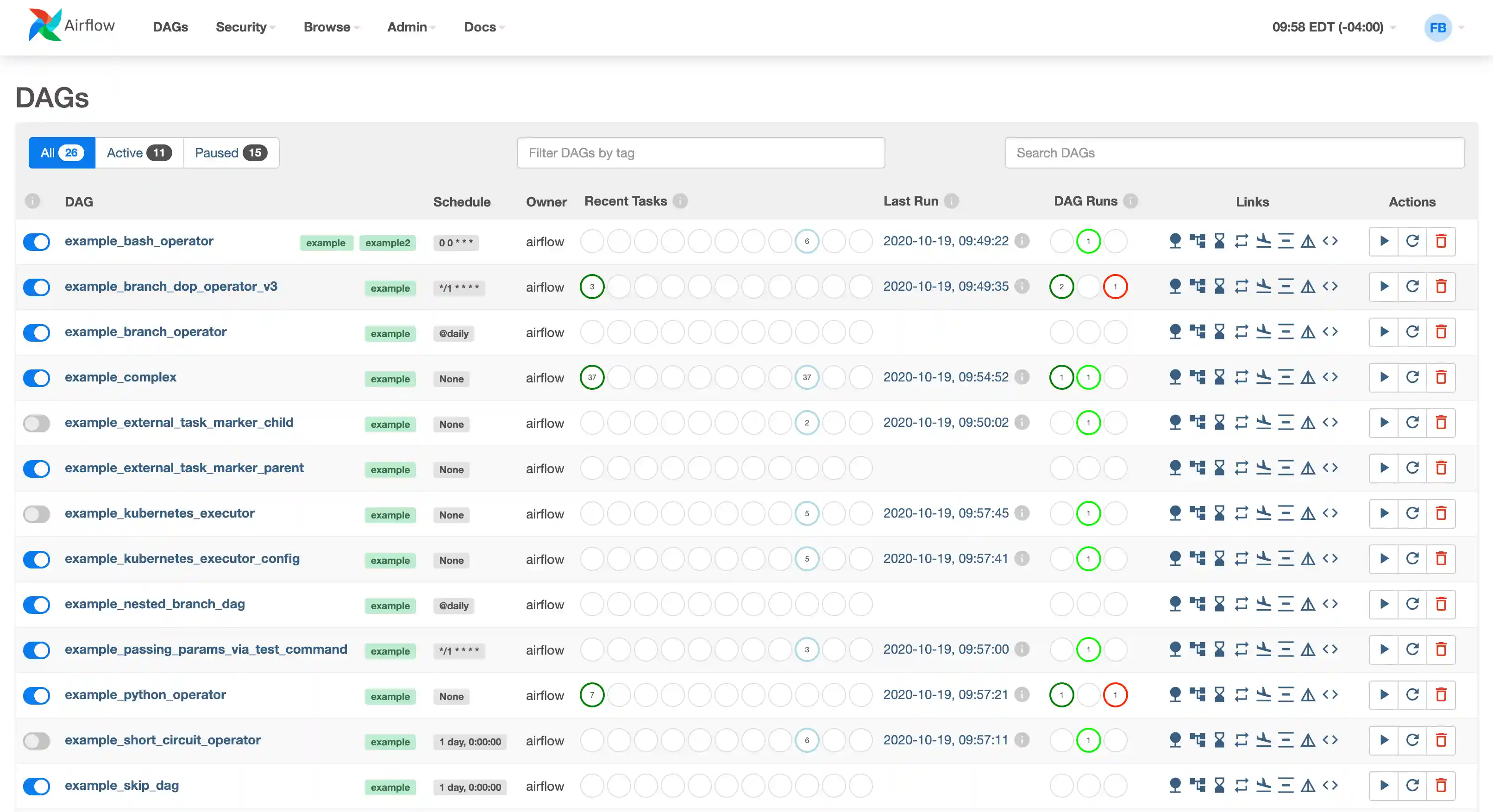Image resolution: width=1493 pixels, height=812 pixels.
Task: Focus the Search DAGs input field
Action: coord(1234,153)
